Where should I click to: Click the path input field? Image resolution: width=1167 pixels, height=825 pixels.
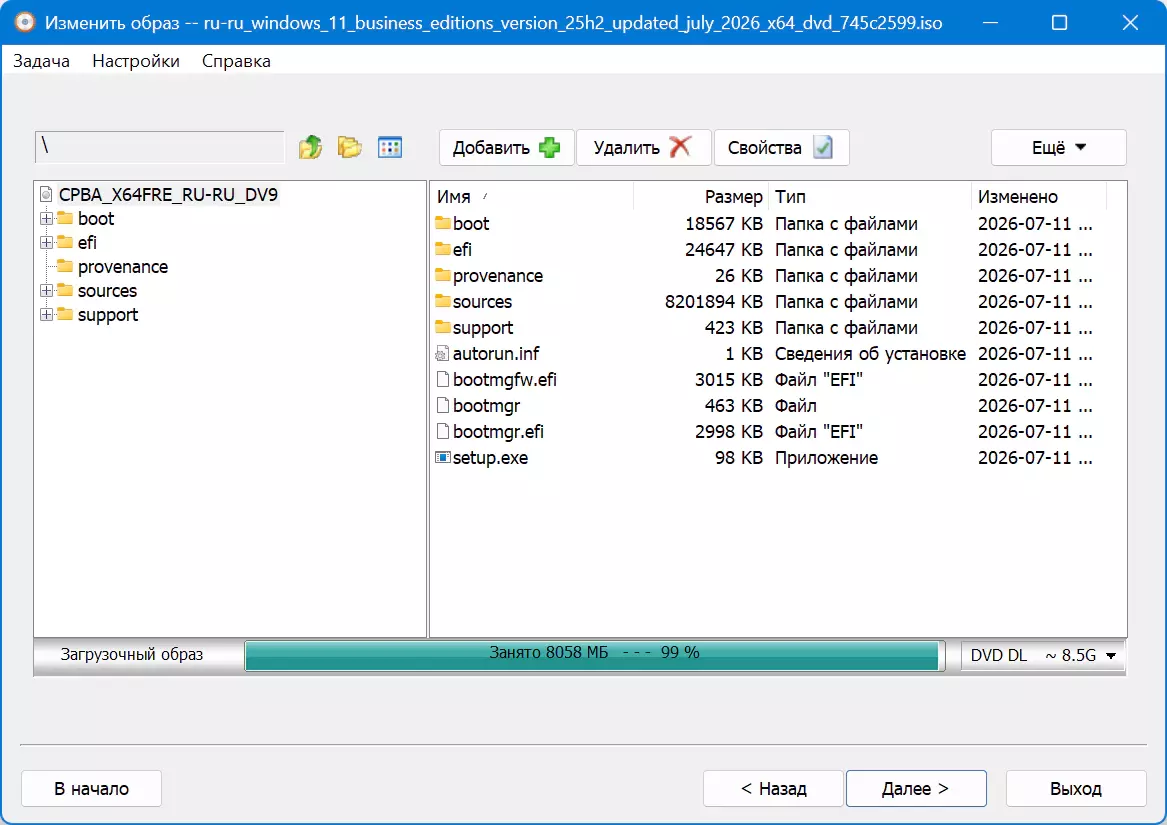159,147
